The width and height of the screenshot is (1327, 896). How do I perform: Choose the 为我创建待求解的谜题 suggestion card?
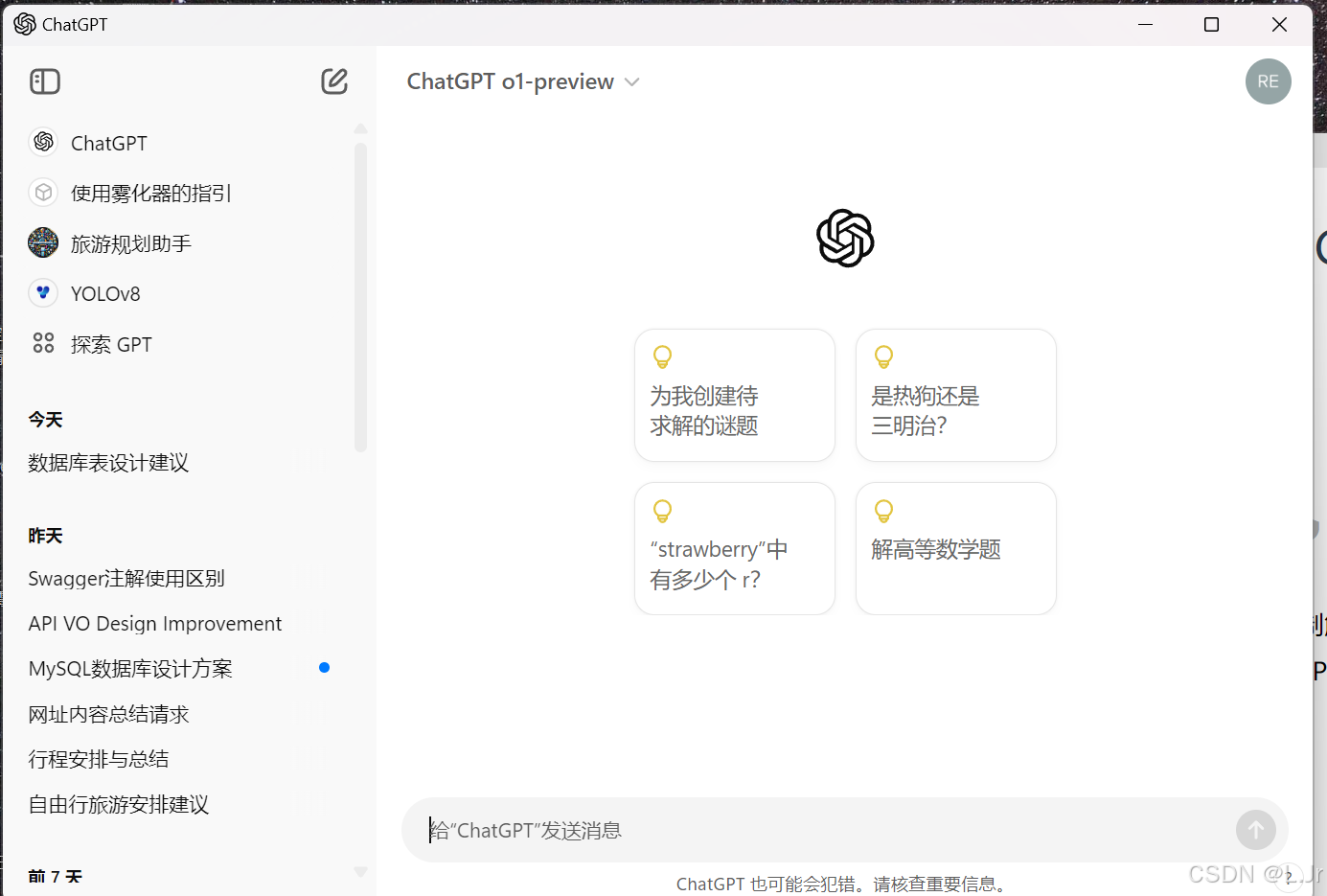[x=735, y=395]
